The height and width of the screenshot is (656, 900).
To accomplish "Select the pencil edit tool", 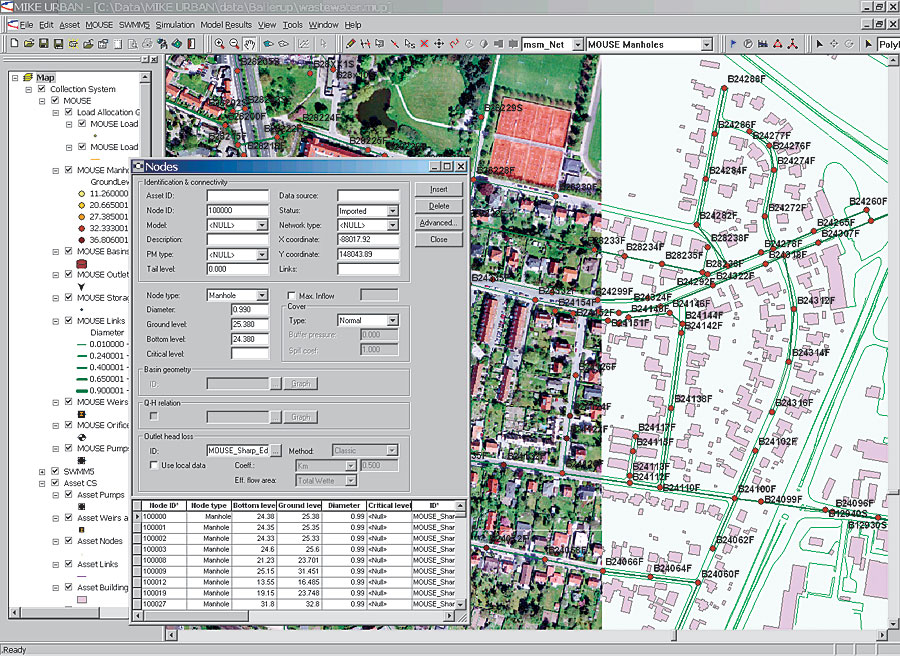I will (350, 44).
